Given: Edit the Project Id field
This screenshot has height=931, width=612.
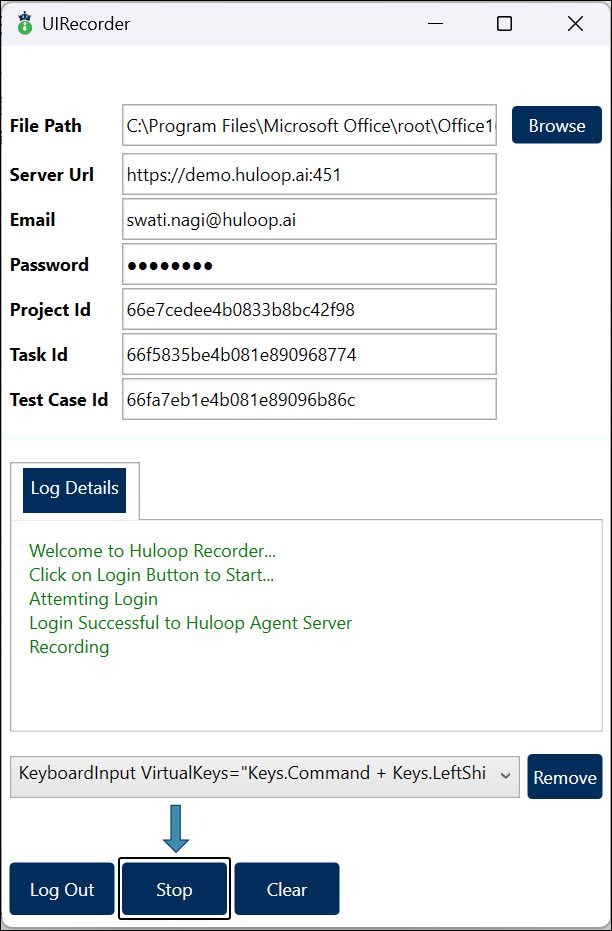Looking at the screenshot, I should (x=309, y=309).
